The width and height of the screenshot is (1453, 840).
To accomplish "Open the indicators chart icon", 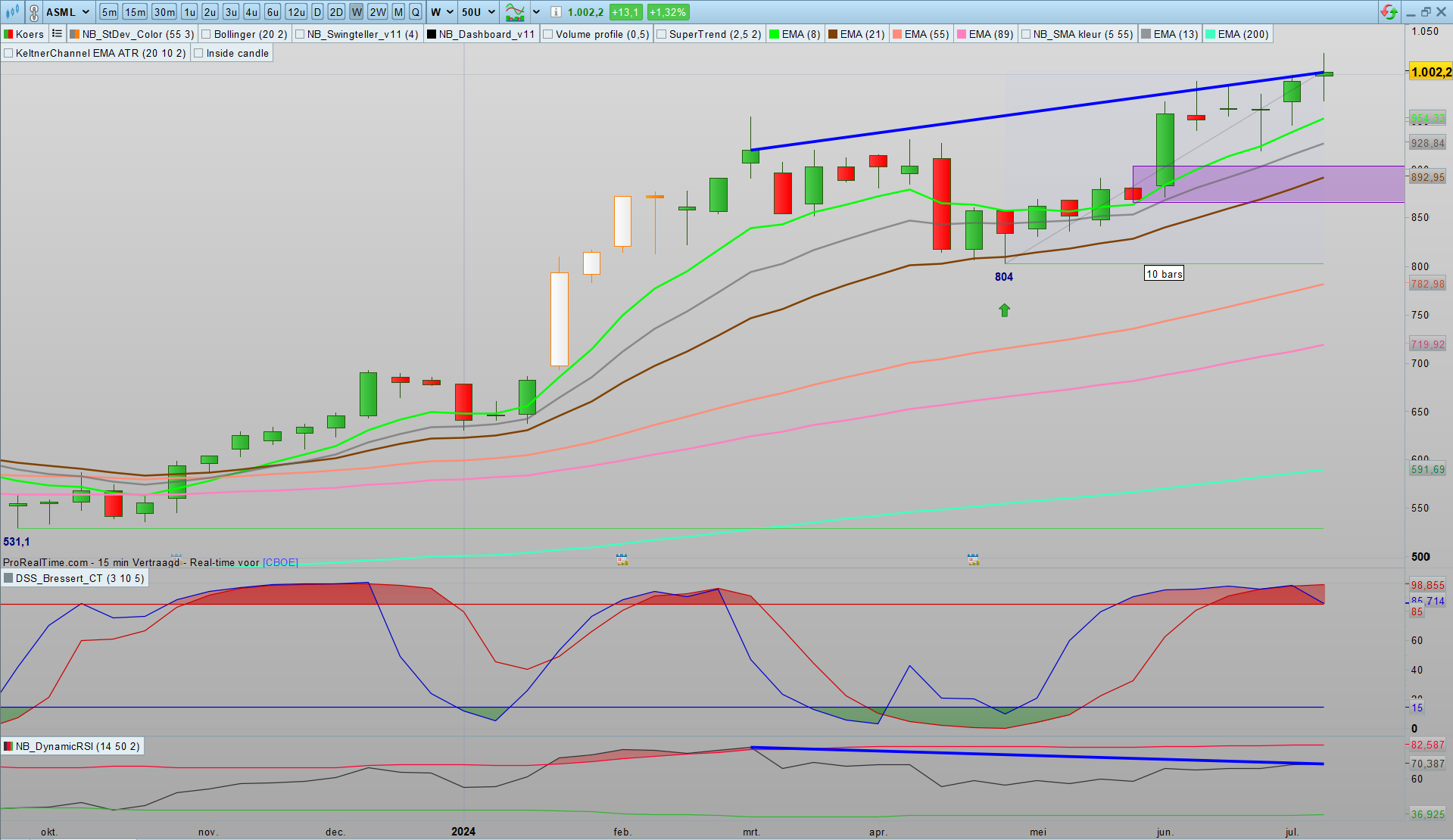I will pos(515,12).
